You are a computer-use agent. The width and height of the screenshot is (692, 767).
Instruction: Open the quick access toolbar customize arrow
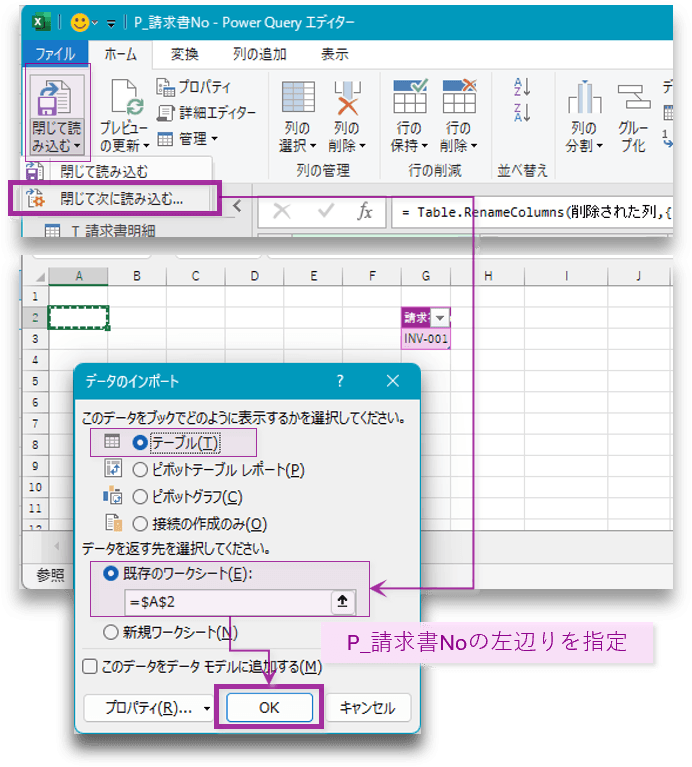(x=111, y=23)
